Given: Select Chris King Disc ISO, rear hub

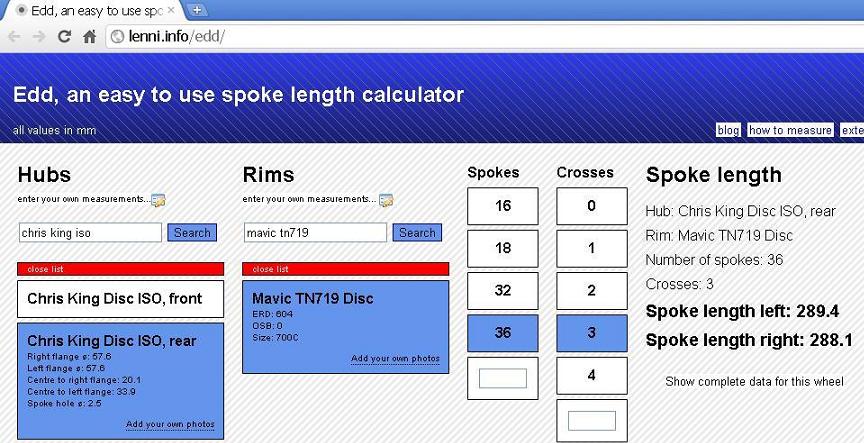Looking at the screenshot, I should point(121,381).
